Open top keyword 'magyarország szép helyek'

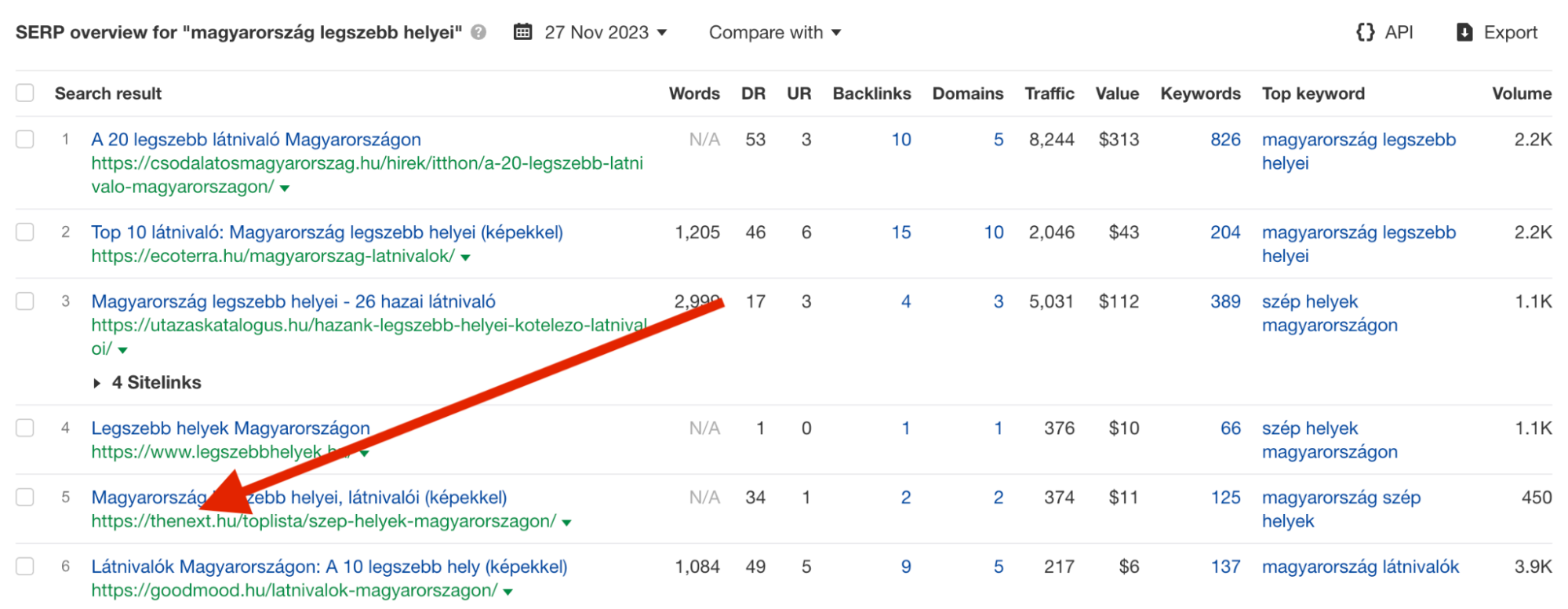tap(1341, 509)
